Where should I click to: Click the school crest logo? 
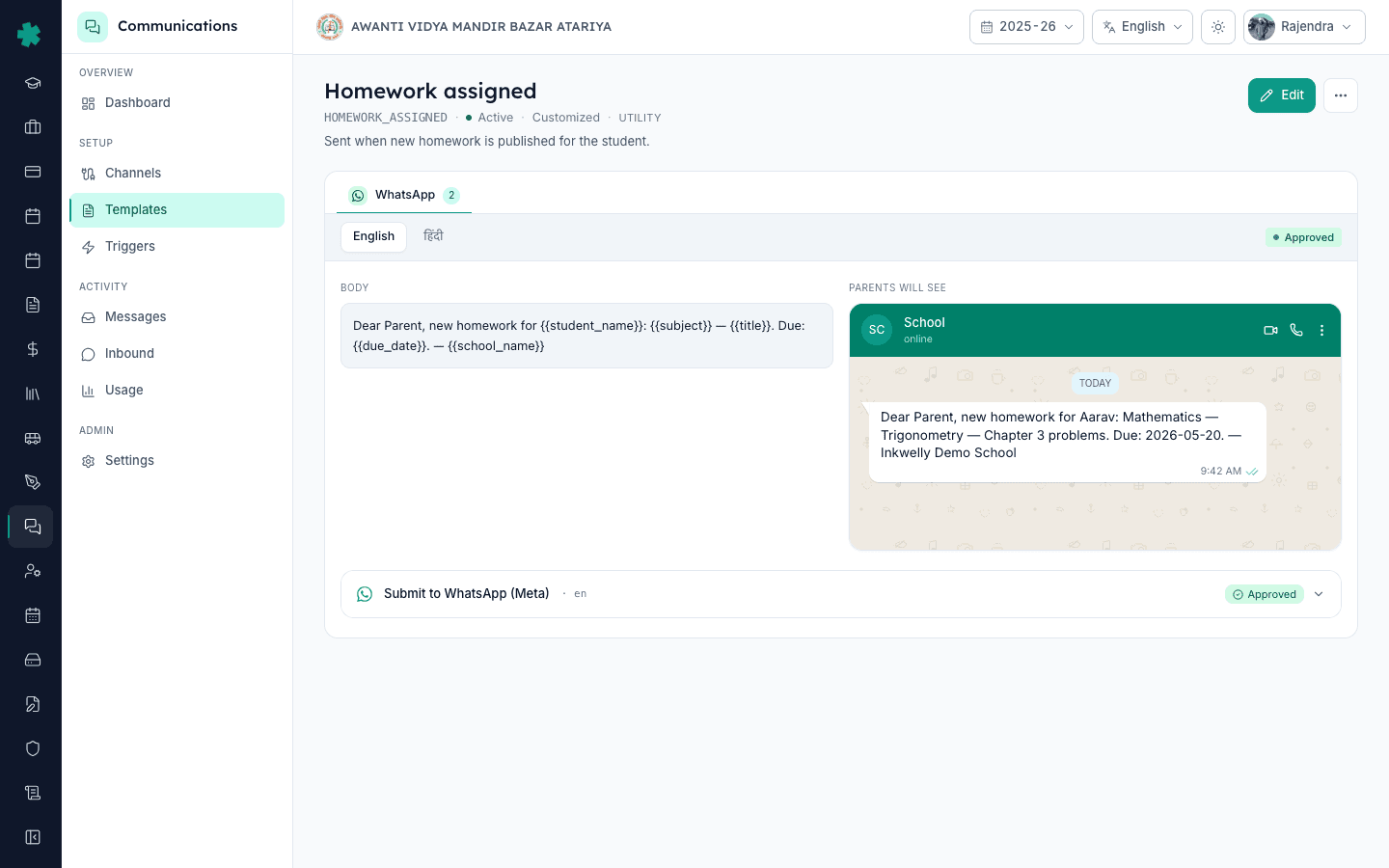[330, 27]
